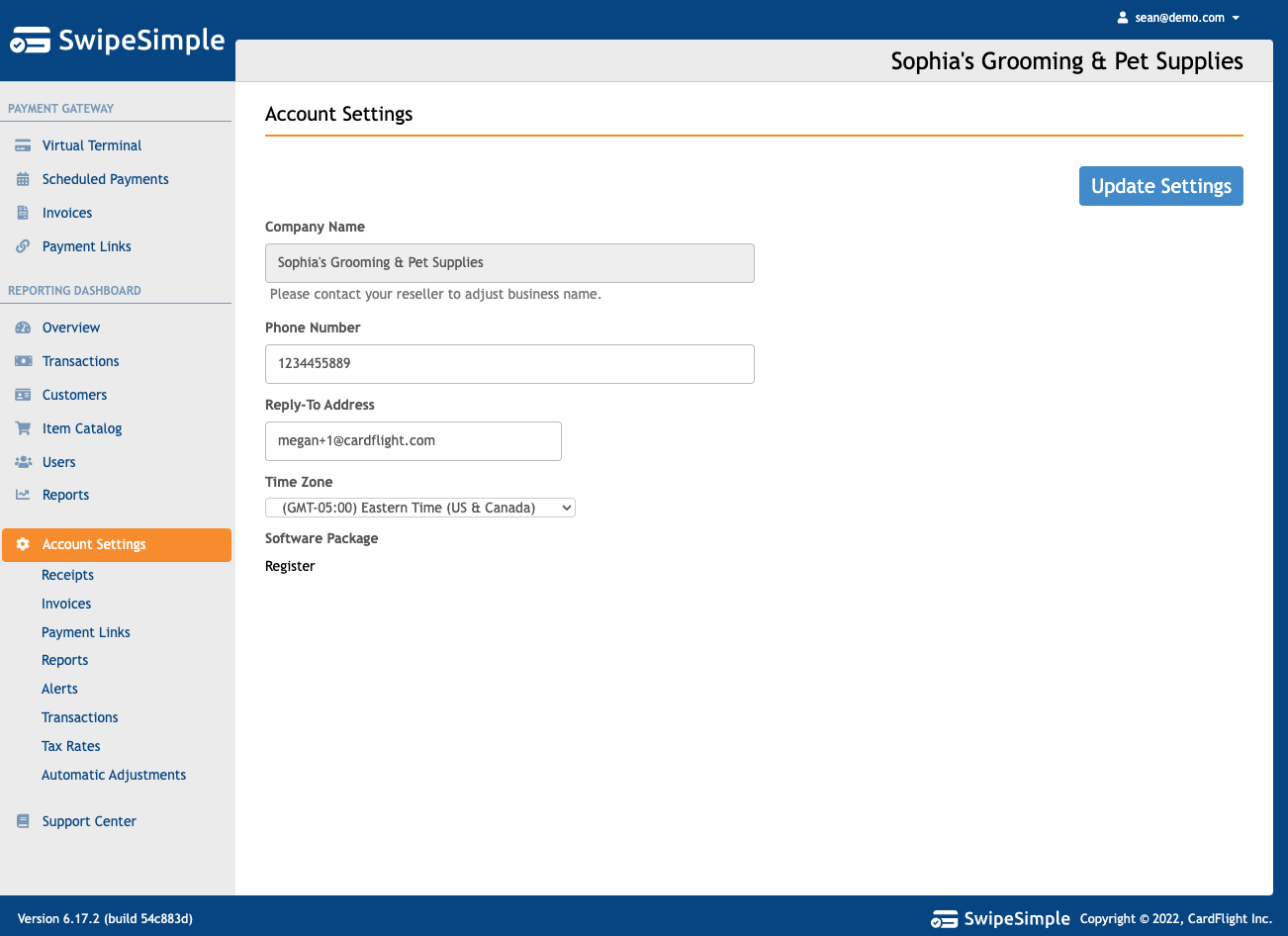The image size is (1288, 936).
Task: Click the Copyright 2022 CardFlight Inc. text
Action: (x=1176, y=919)
